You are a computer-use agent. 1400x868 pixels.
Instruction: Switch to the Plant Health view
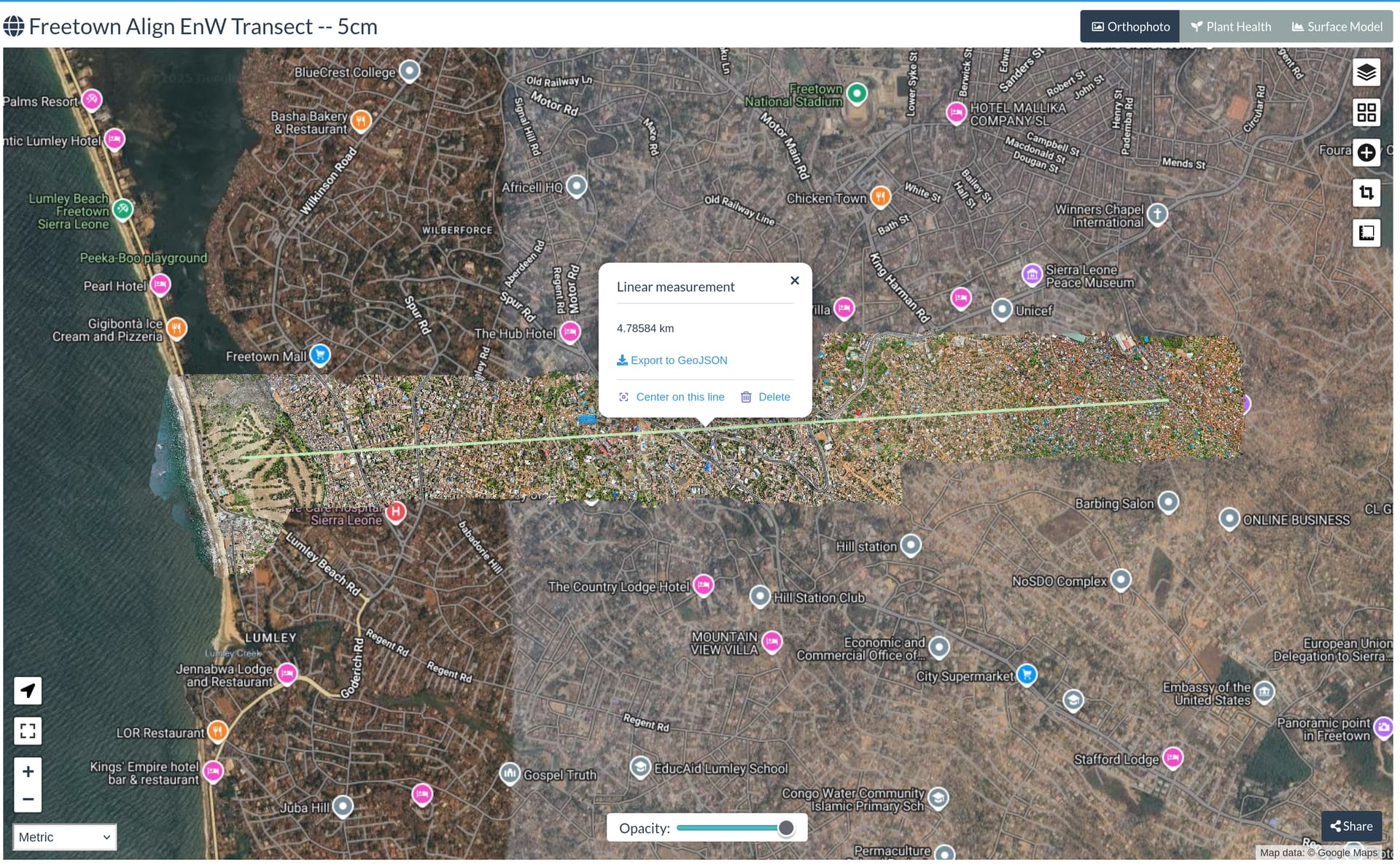[x=1231, y=26]
